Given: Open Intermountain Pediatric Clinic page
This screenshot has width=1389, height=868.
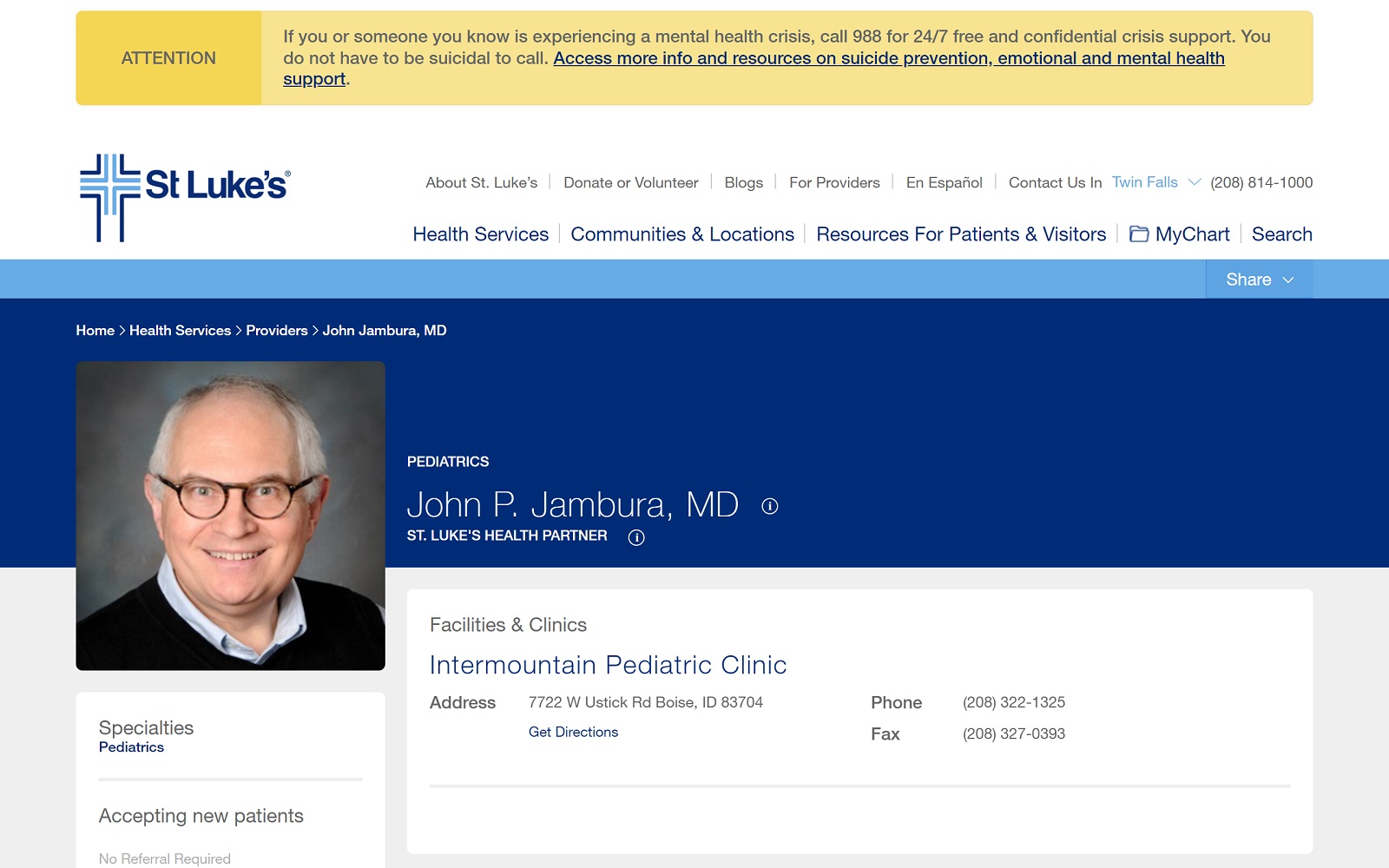Looking at the screenshot, I should pos(608,665).
